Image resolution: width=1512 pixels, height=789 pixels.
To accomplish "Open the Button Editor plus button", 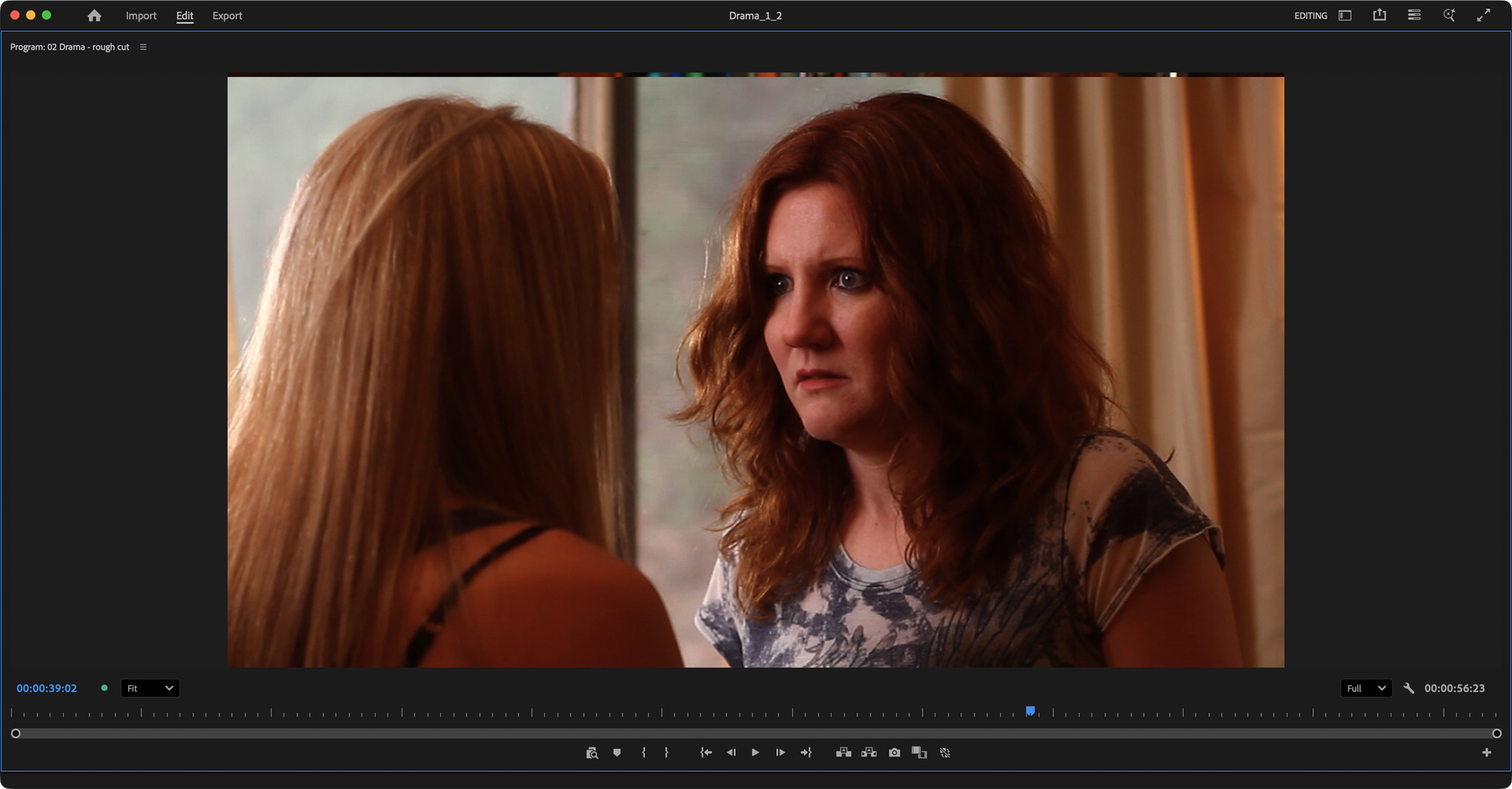I will tap(1486, 753).
